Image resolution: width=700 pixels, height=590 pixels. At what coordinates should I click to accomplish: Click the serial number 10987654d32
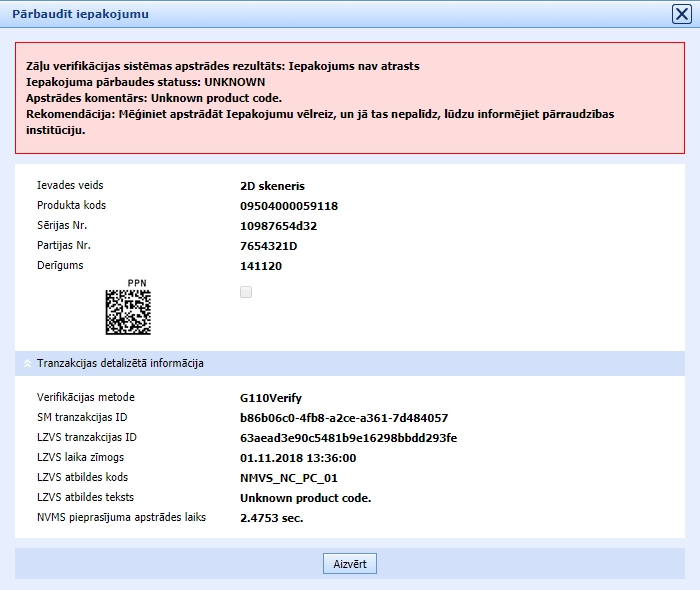tap(279, 226)
